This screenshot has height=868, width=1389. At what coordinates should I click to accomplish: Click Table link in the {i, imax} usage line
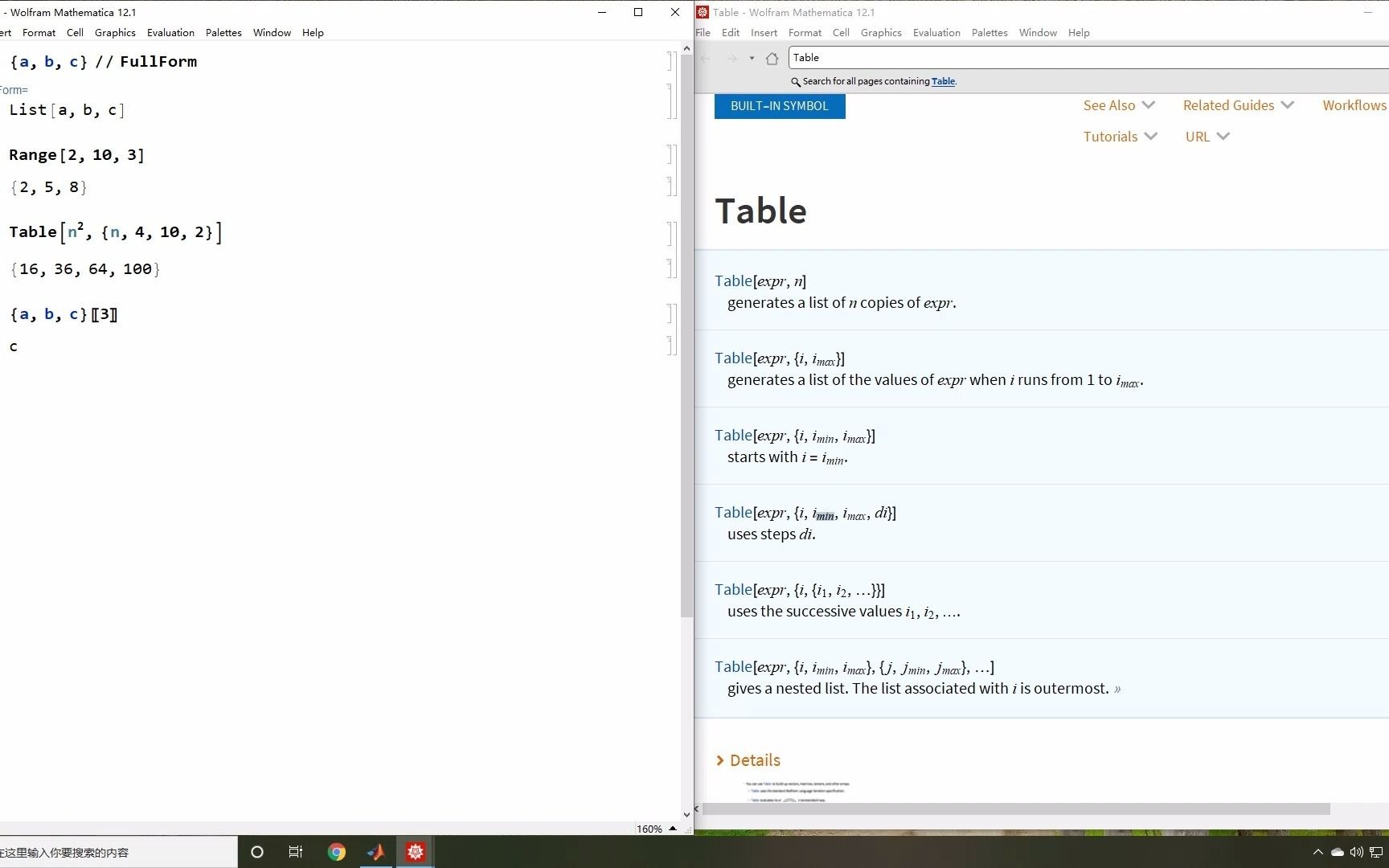coord(733,358)
